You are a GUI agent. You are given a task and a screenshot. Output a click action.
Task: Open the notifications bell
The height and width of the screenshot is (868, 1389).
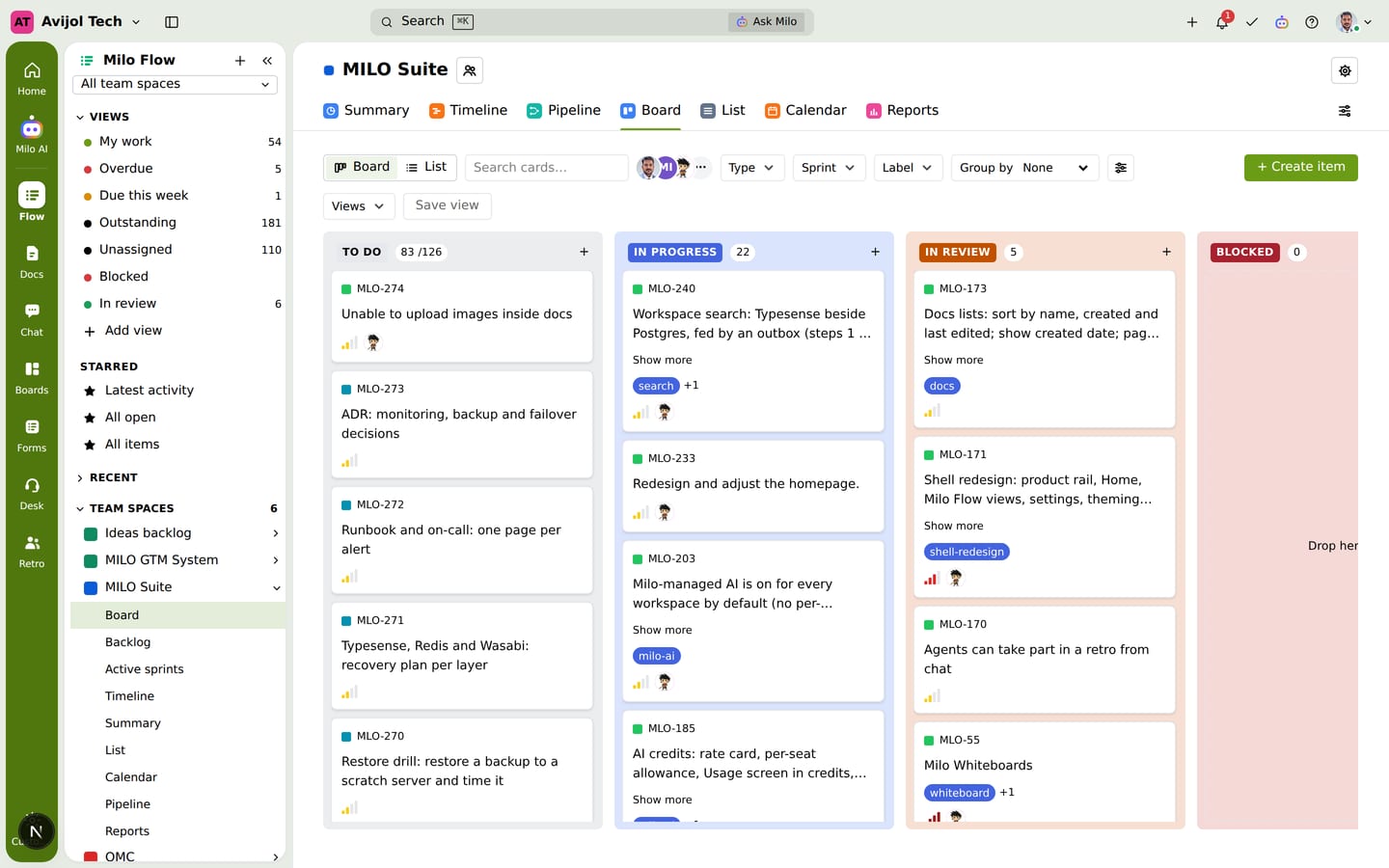click(x=1222, y=21)
